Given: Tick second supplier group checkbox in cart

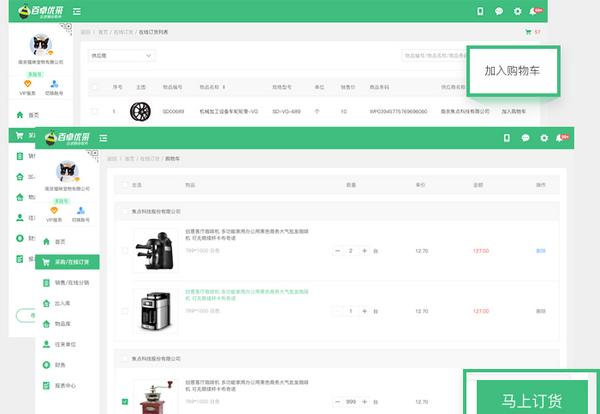Looking at the screenshot, I should coord(125,359).
